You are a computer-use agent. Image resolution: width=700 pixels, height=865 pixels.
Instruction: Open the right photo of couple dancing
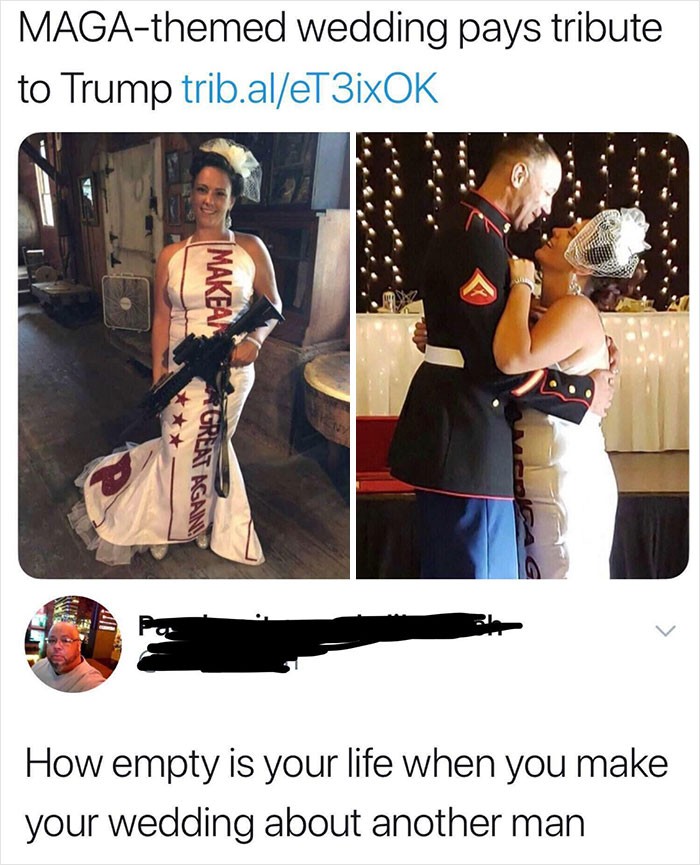(x=522, y=356)
